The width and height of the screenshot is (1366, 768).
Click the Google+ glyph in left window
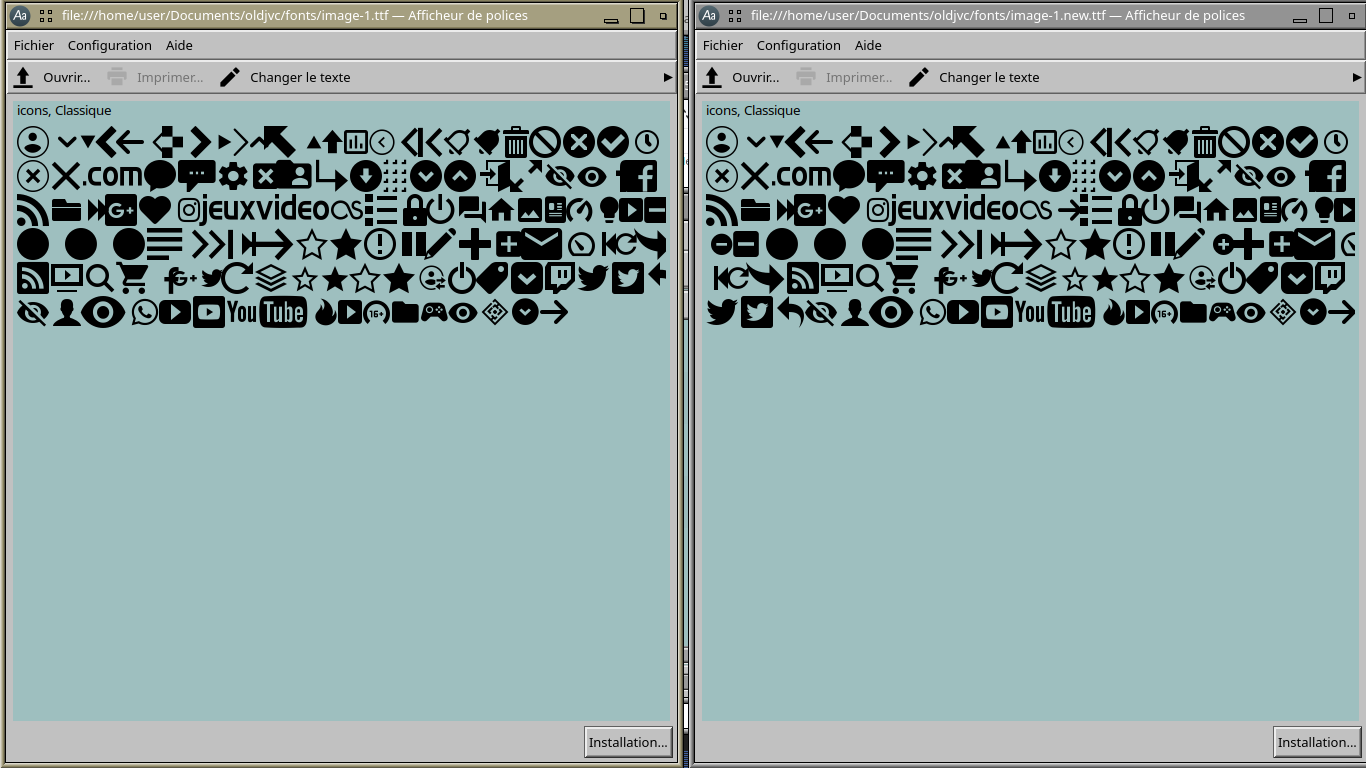click(x=121, y=210)
